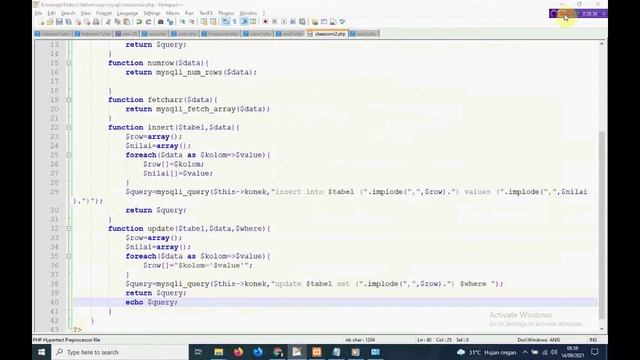Click the Save Recorded Macro icon

(302, 22)
